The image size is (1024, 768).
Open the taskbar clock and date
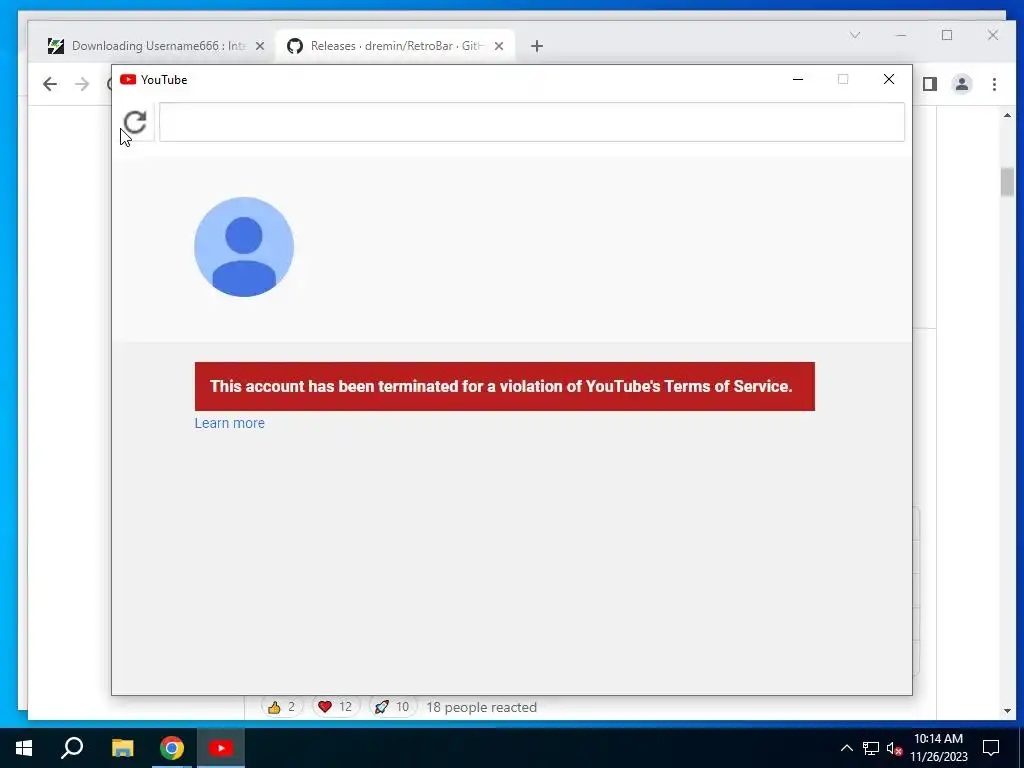coord(938,748)
